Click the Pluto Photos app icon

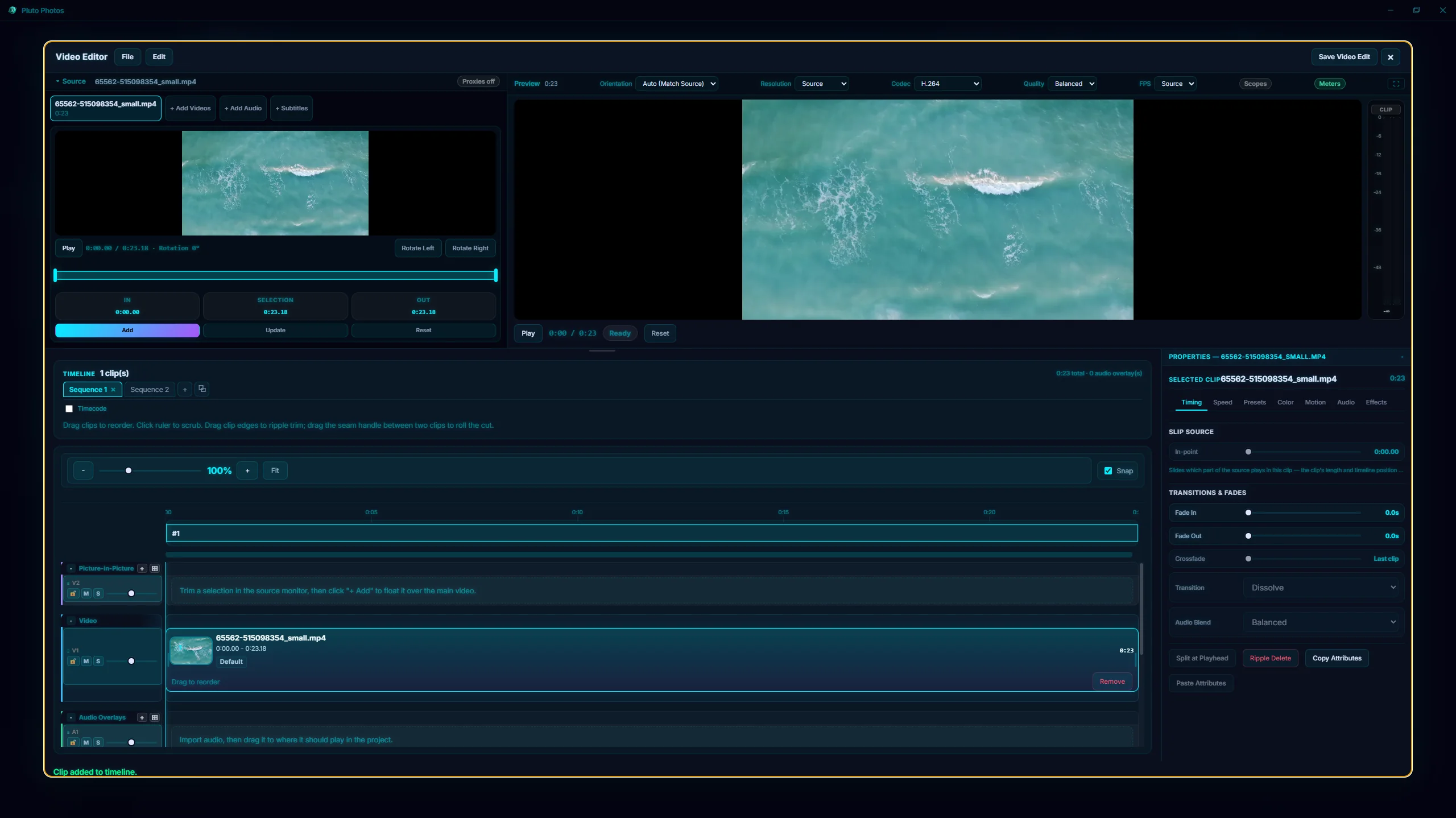[x=13, y=10]
